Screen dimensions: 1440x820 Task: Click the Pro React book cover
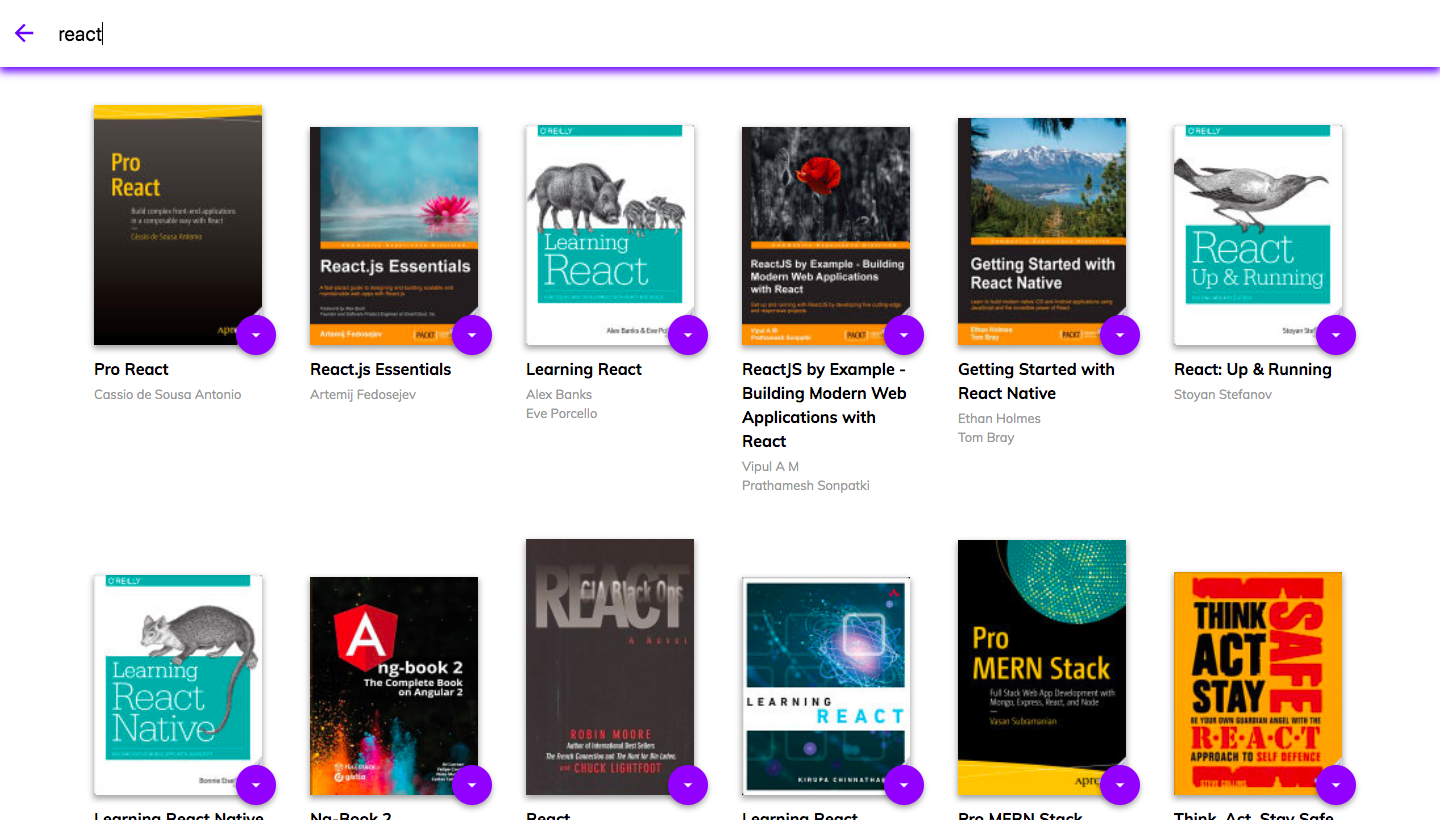[178, 225]
